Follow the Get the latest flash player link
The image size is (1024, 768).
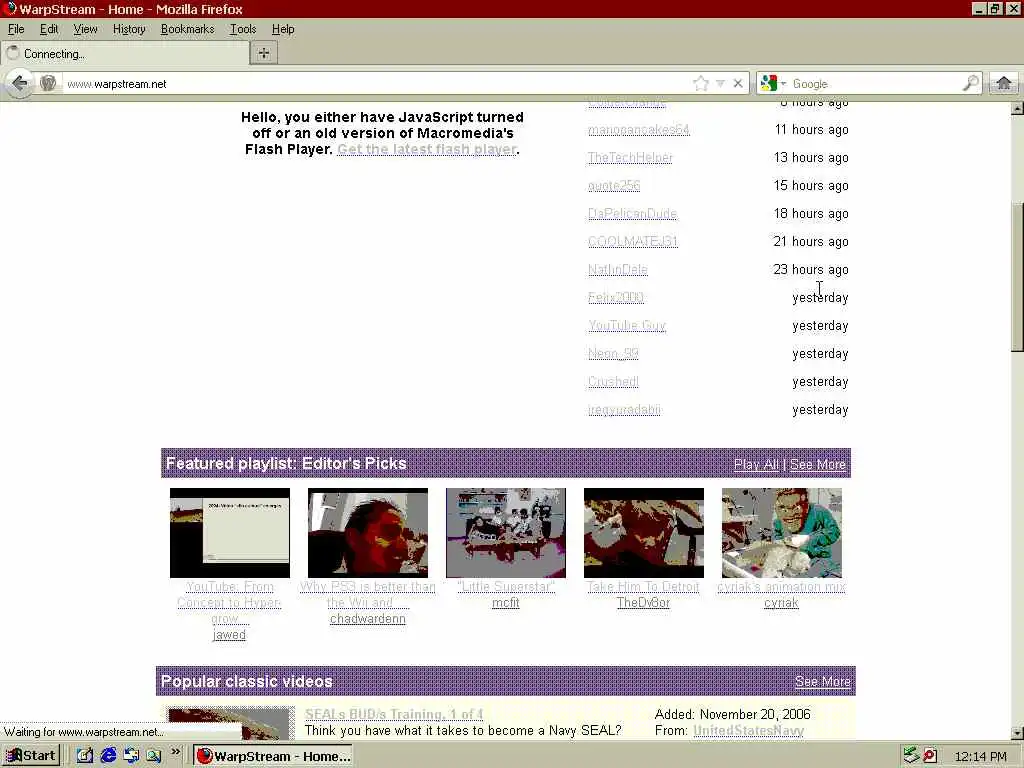(x=426, y=149)
